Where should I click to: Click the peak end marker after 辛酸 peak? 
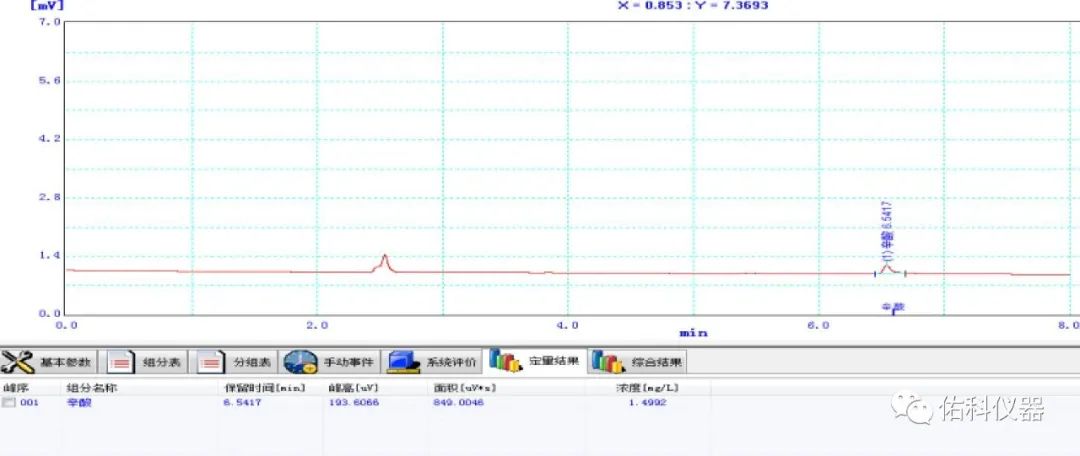click(x=905, y=272)
